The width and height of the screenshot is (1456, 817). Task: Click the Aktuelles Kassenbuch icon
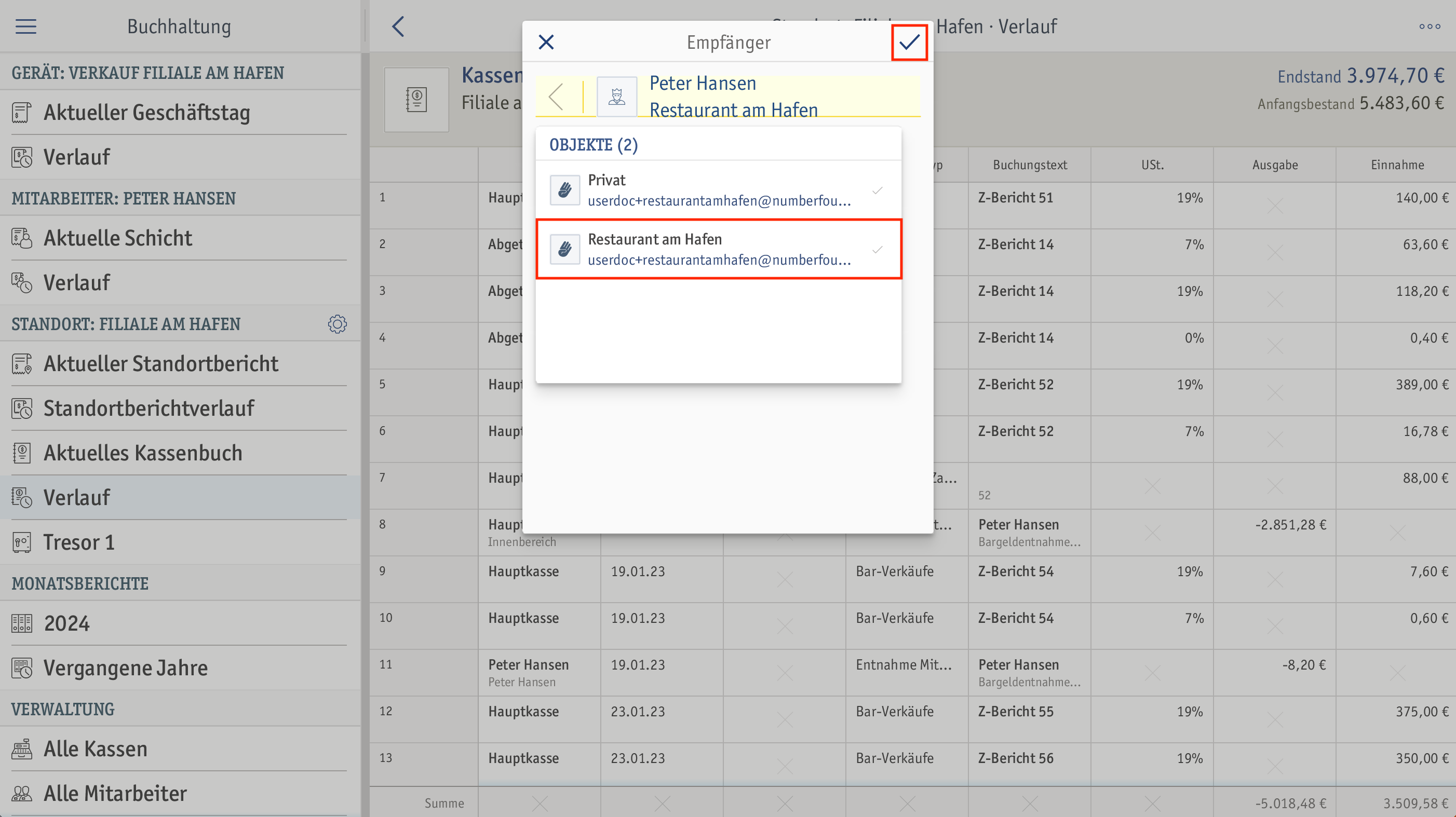click(x=21, y=453)
